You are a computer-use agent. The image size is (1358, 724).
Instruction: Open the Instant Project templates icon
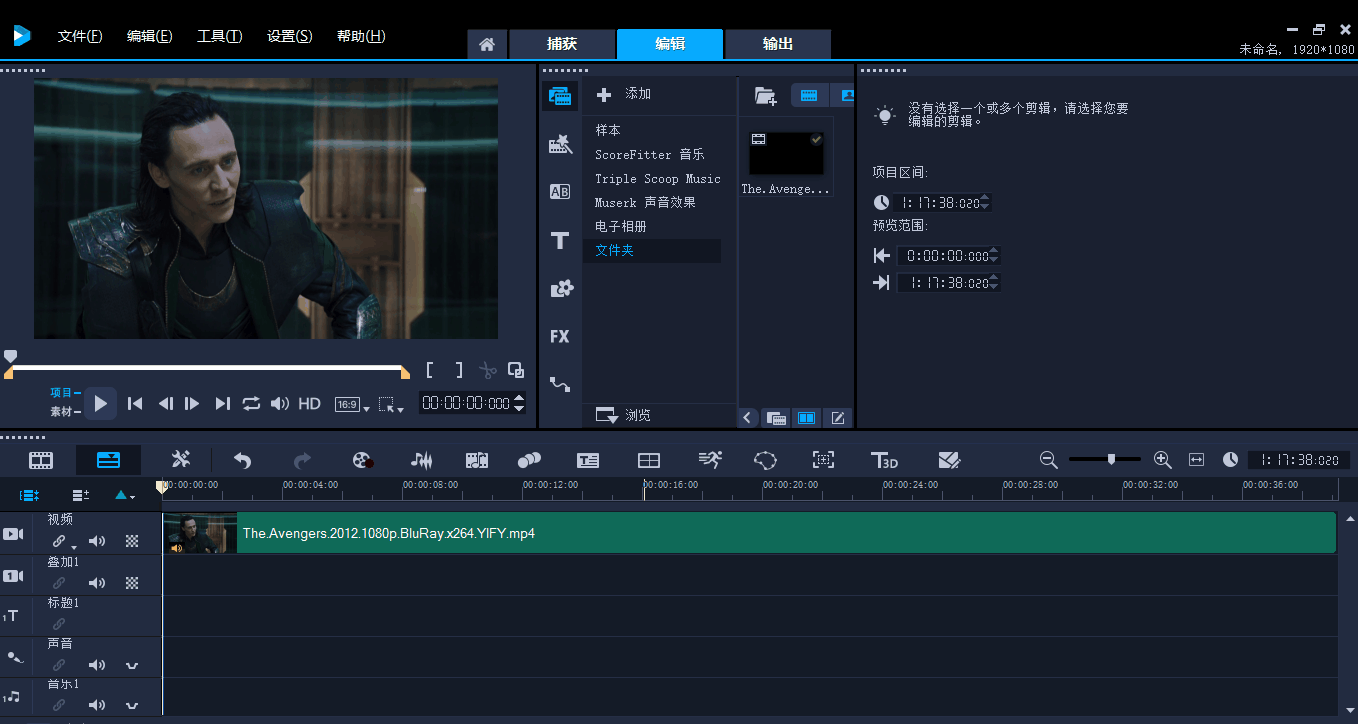561,145
